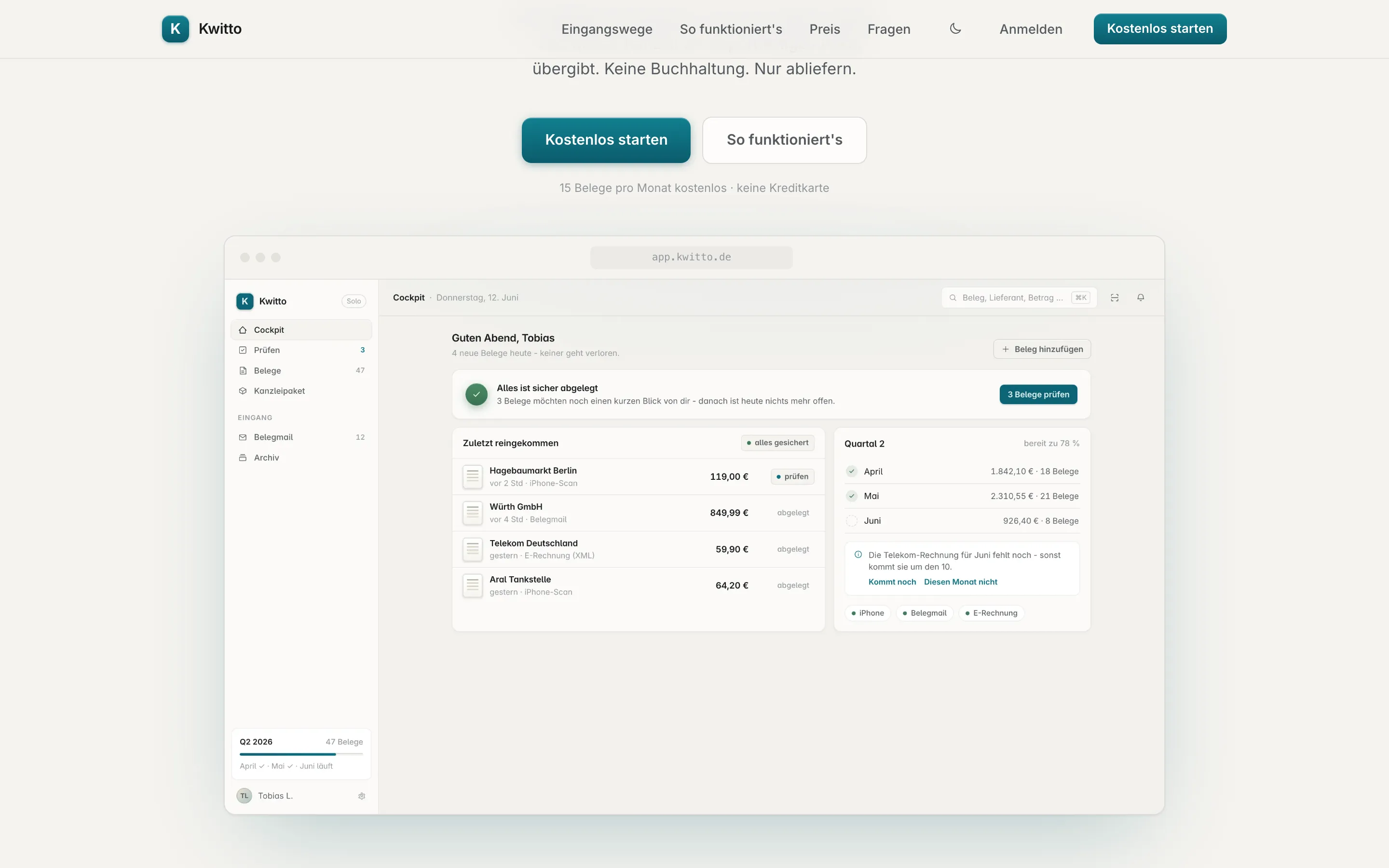Open the Telekom Deutschland receipt thumbnail
The image size is (1389, 868).
(472, 549)
